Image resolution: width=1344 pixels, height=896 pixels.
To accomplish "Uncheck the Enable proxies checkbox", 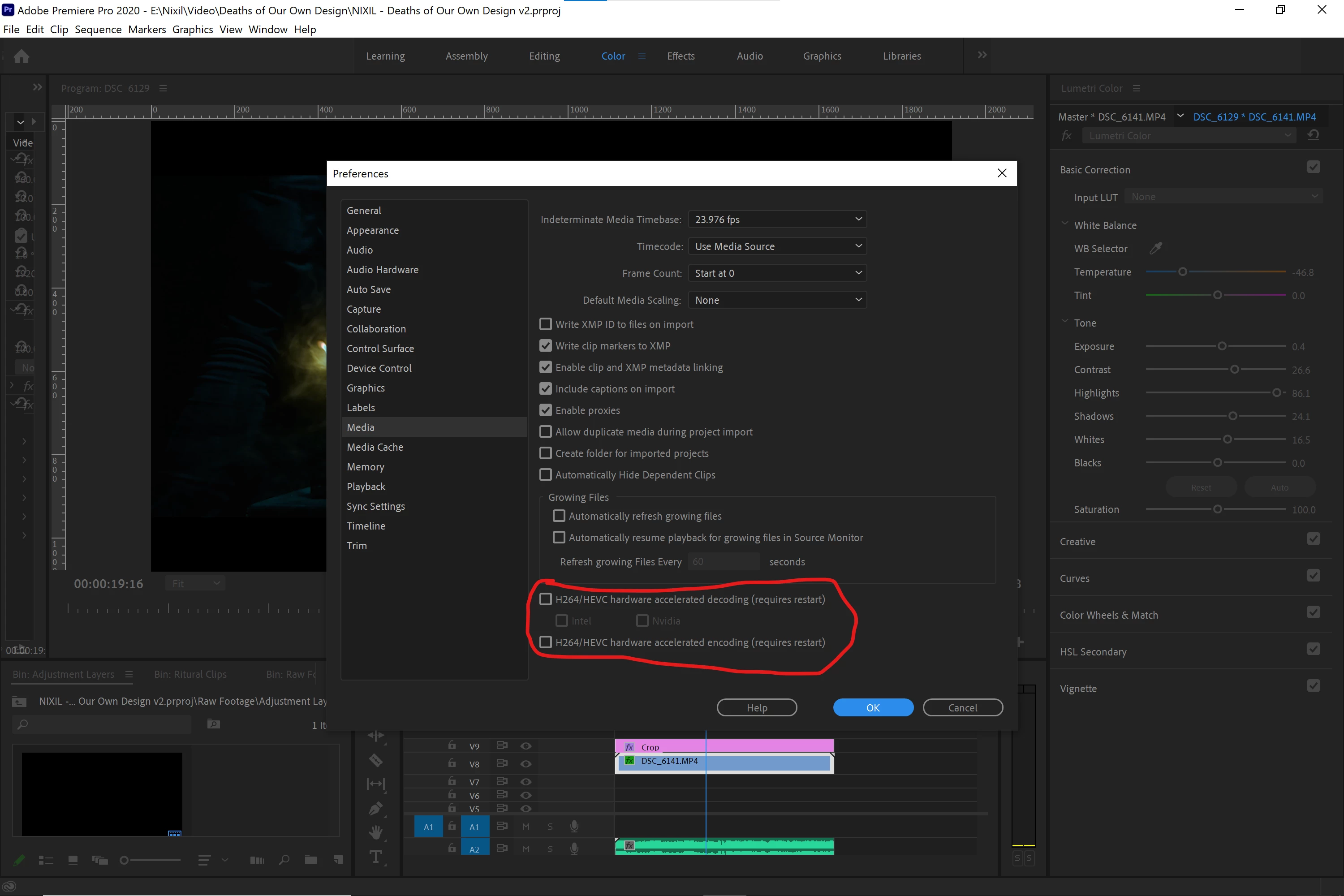I will pos(546,410).
